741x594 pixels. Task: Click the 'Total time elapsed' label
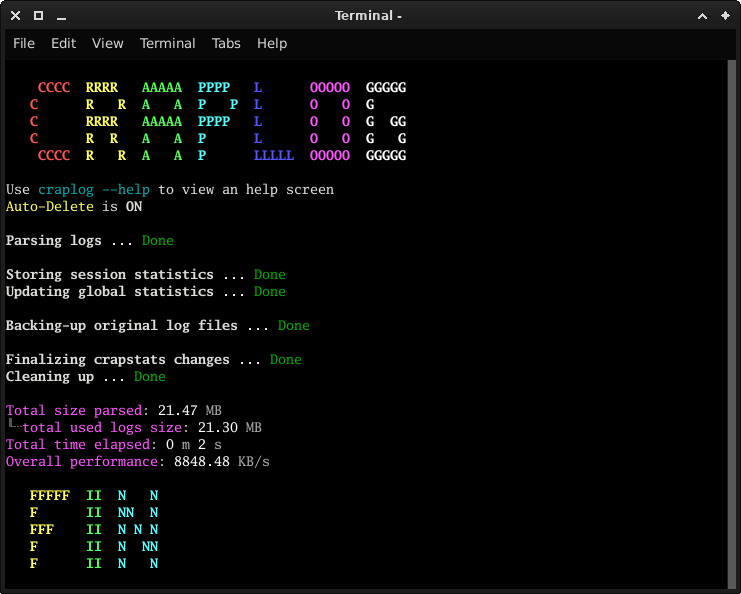click(78, 445)
